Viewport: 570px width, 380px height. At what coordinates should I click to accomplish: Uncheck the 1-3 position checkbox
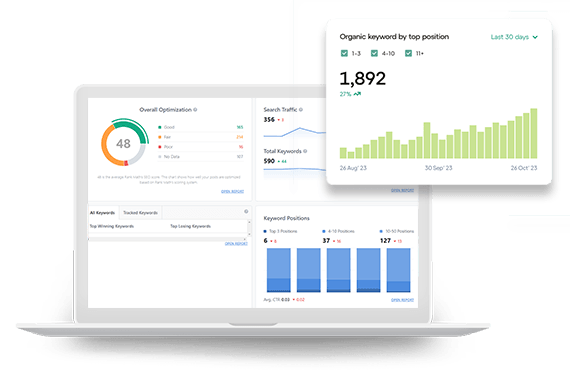coord(344,53)
